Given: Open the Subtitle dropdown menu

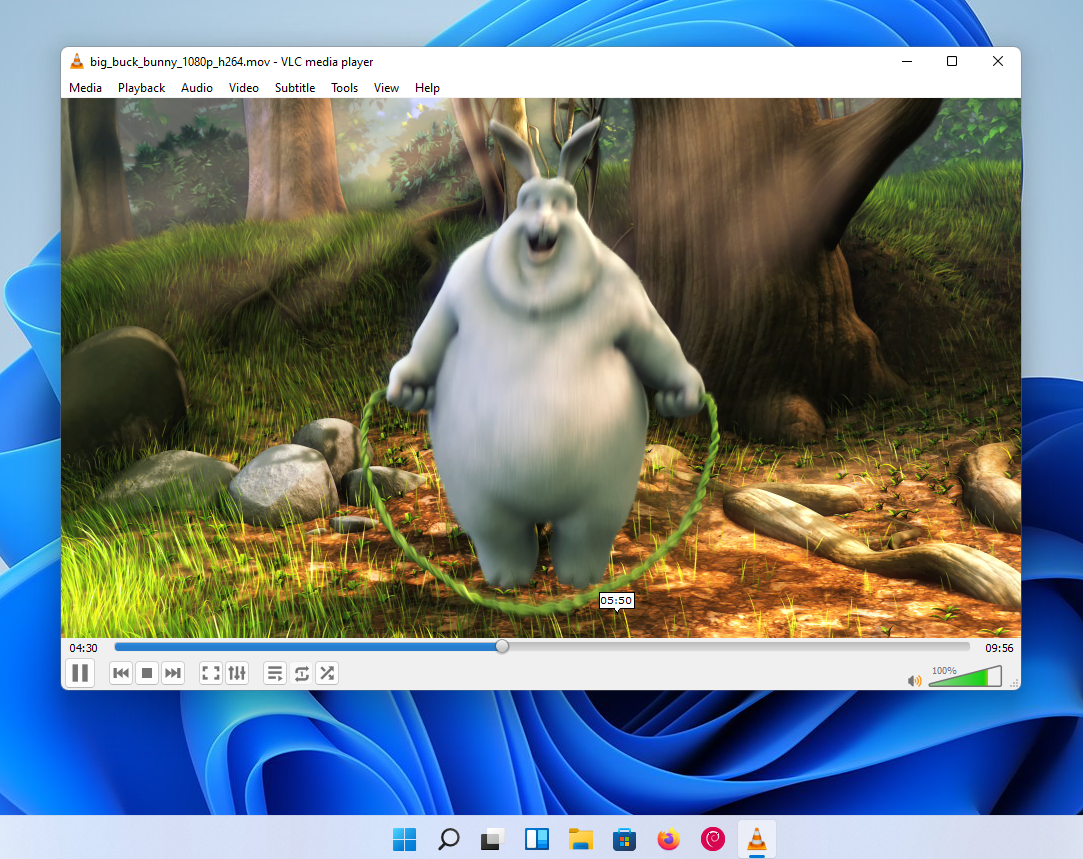Looking at the screenshot, I should pyautogui.click(x=294, y=88).
